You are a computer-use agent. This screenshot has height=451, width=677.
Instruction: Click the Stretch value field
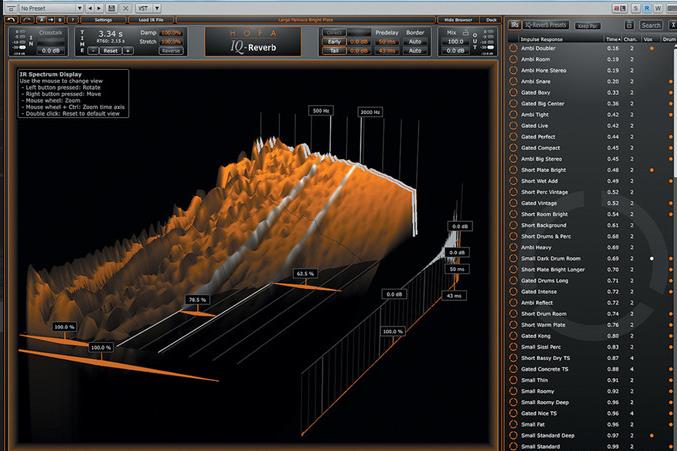coord(171,42)
